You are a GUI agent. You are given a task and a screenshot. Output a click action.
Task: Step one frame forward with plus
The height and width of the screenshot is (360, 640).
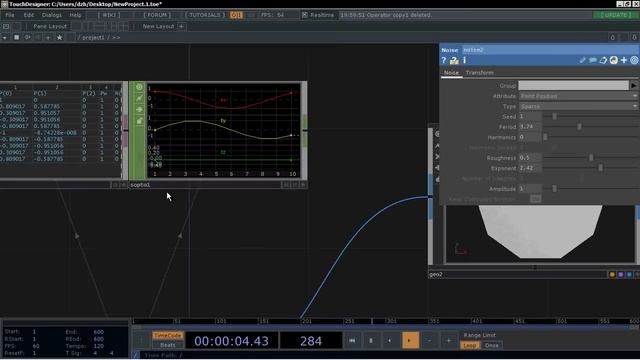point(448,340)
